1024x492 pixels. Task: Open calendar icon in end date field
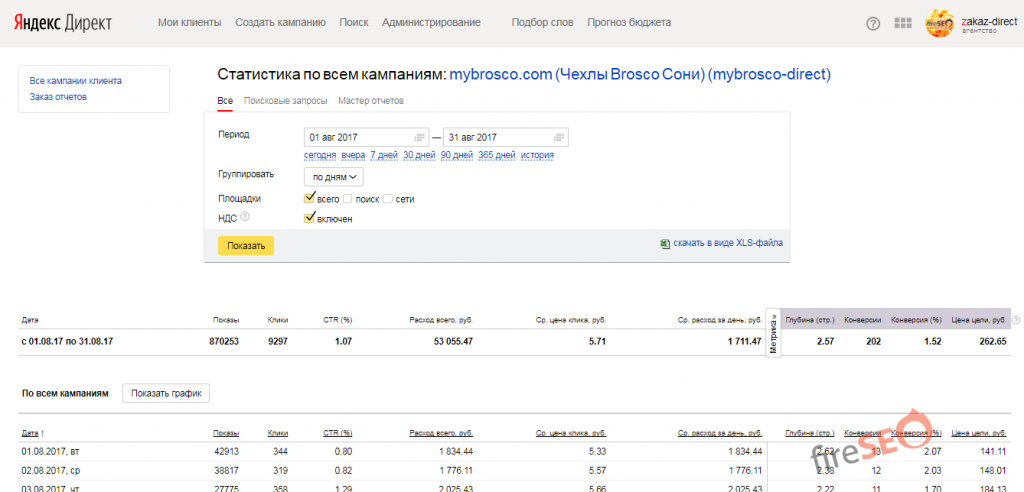[x=560, y=137]
